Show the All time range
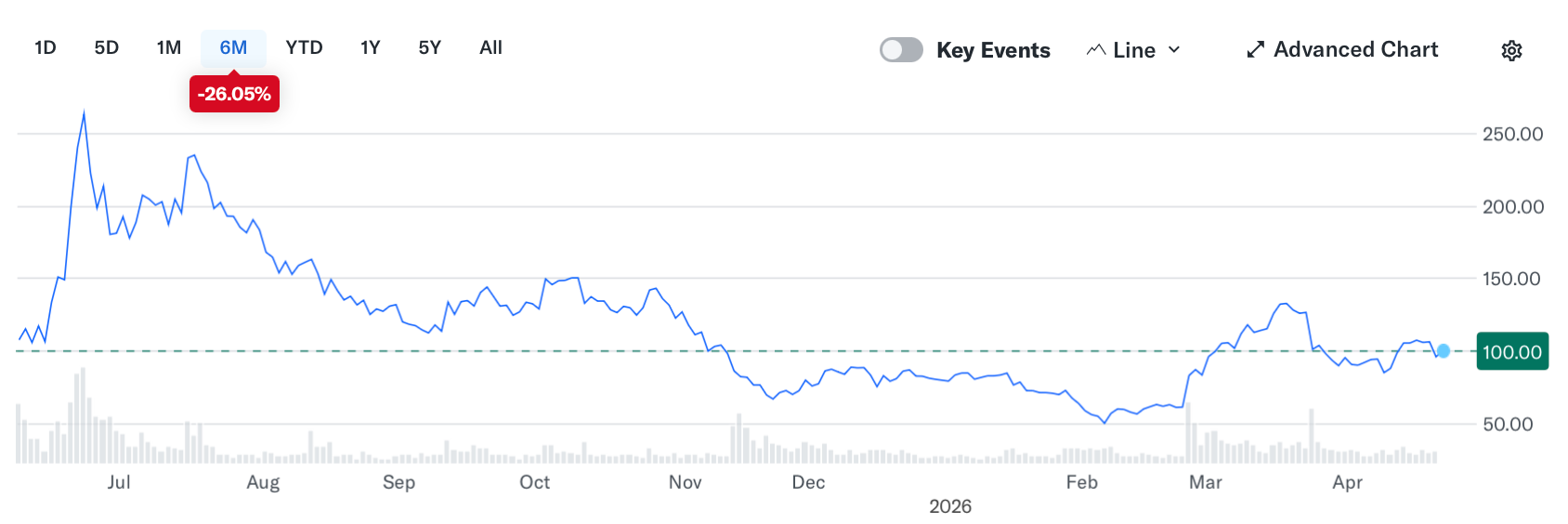 490,48
